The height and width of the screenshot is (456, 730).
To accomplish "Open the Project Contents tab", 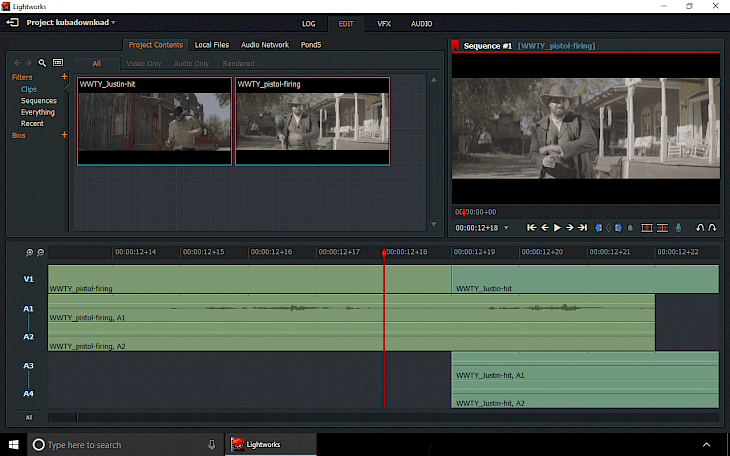I will click(155, 45).
